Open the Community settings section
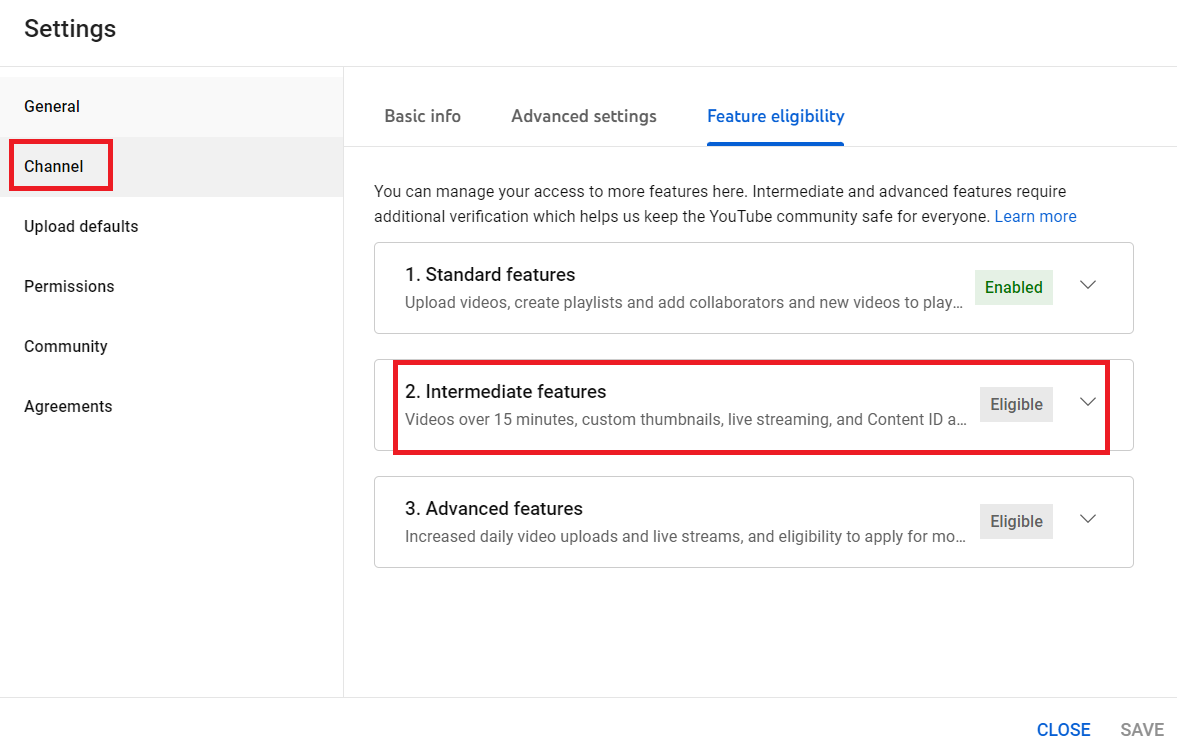 click(x=65, y=346)
